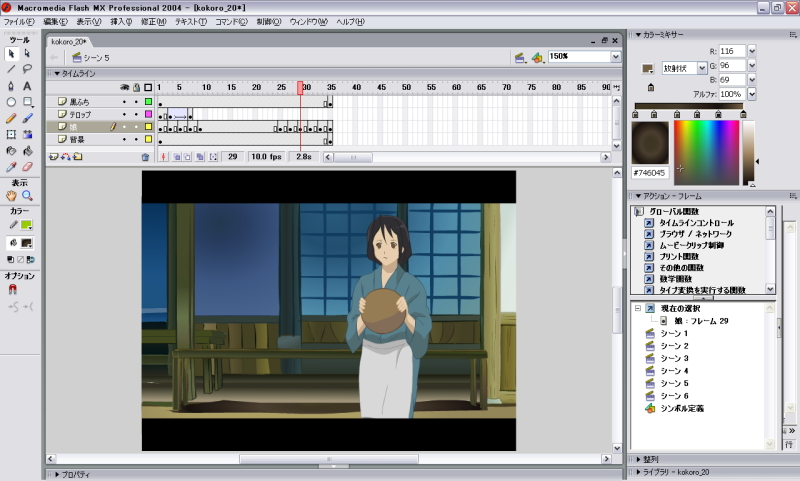800x481 pixels.
Task: Select the Text tool
Action: click(27, 86)
